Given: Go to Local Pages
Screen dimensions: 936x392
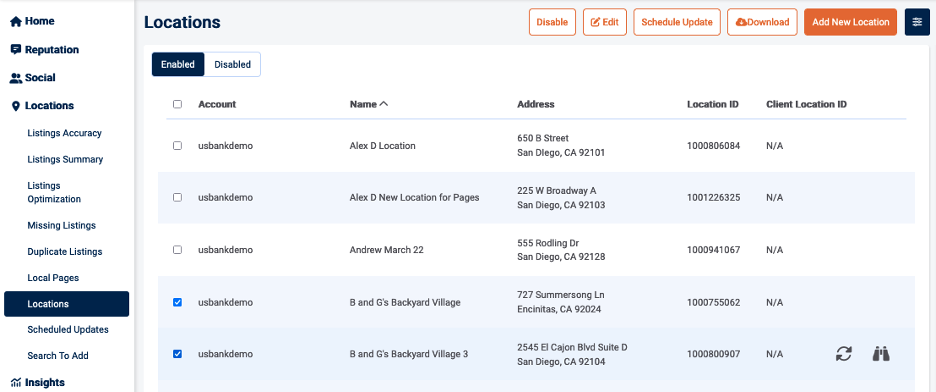Looking at the screenshot, I should tap(53, 278).
